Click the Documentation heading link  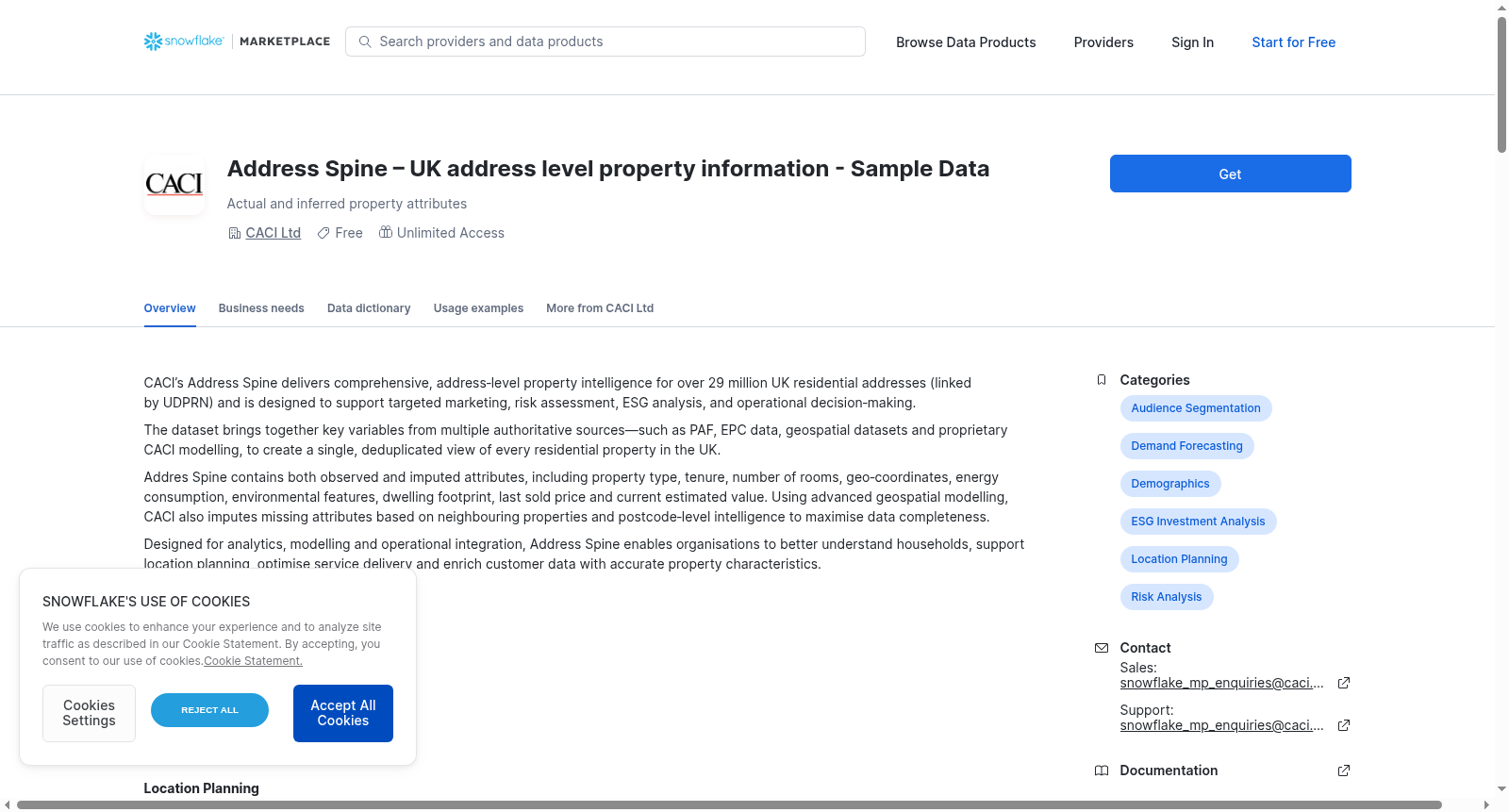pyautogui.click(x=1169, y=771)
